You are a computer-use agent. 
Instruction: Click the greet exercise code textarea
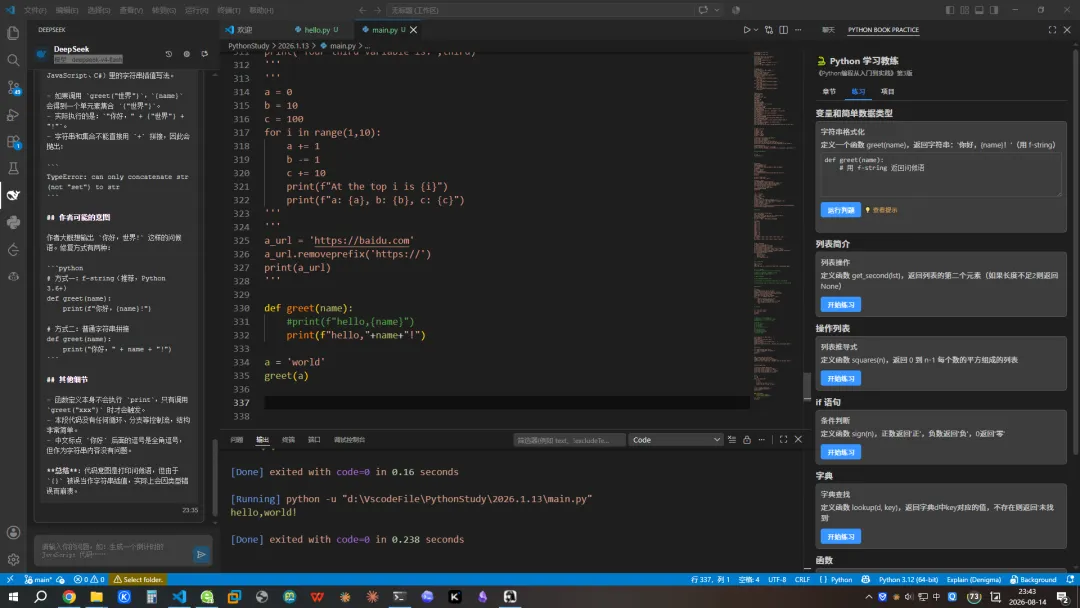941,174
